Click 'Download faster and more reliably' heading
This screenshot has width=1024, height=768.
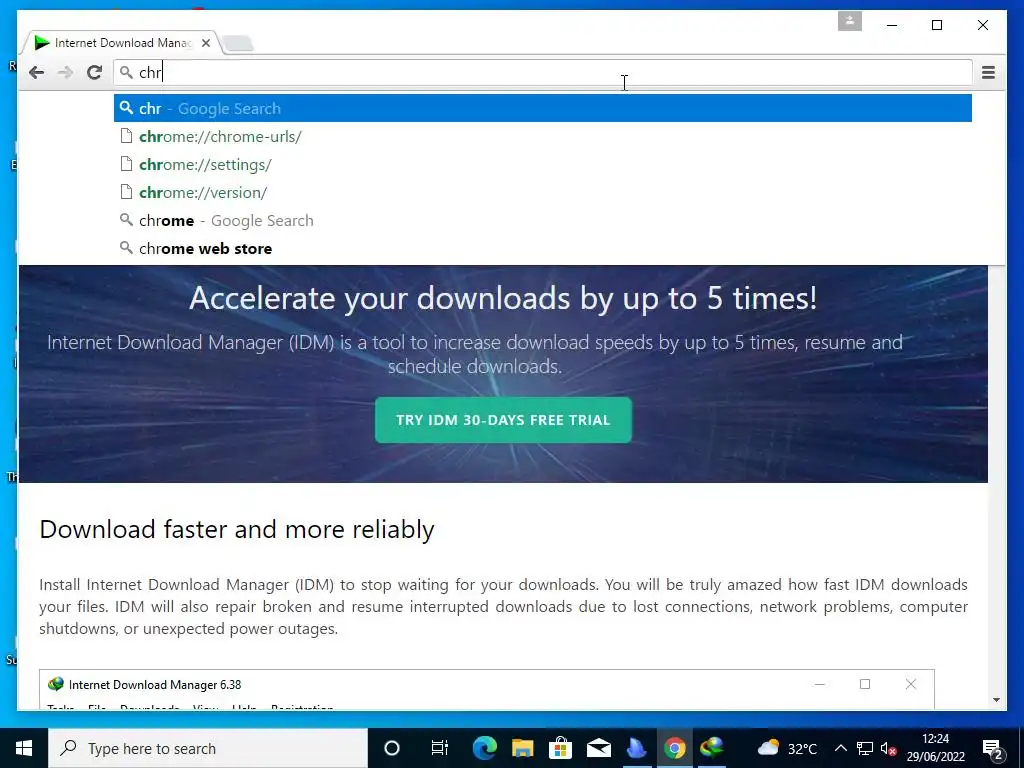click(x=236, y=530)
